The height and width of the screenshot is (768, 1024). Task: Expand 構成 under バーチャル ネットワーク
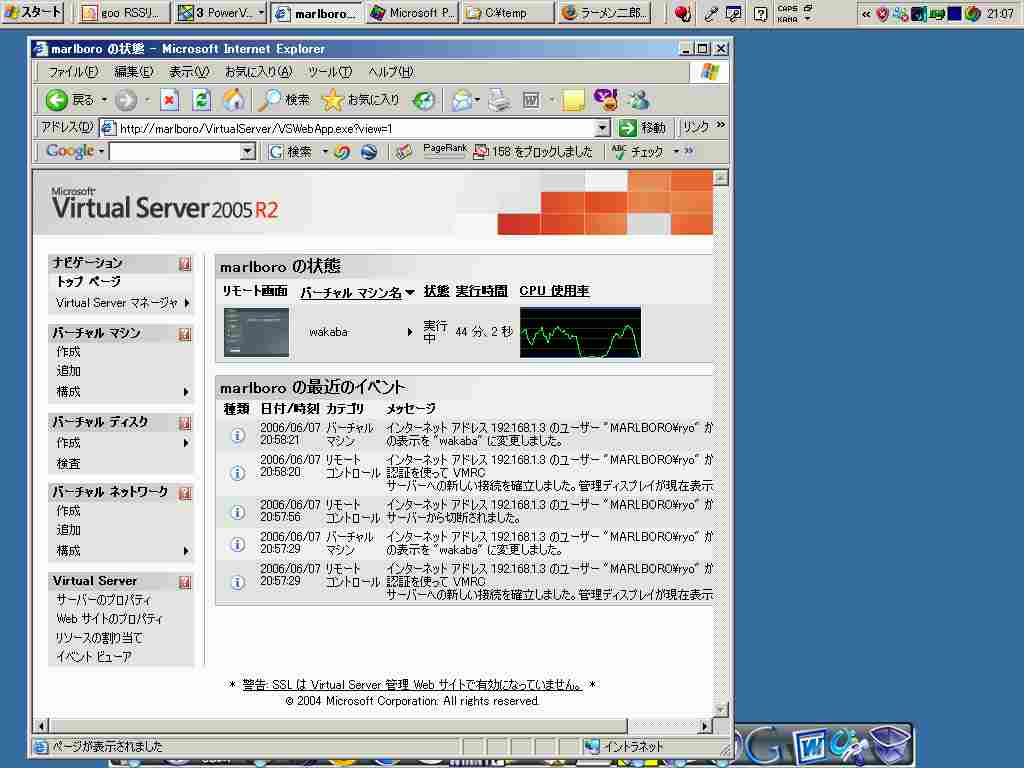click(x=186, y=551)
